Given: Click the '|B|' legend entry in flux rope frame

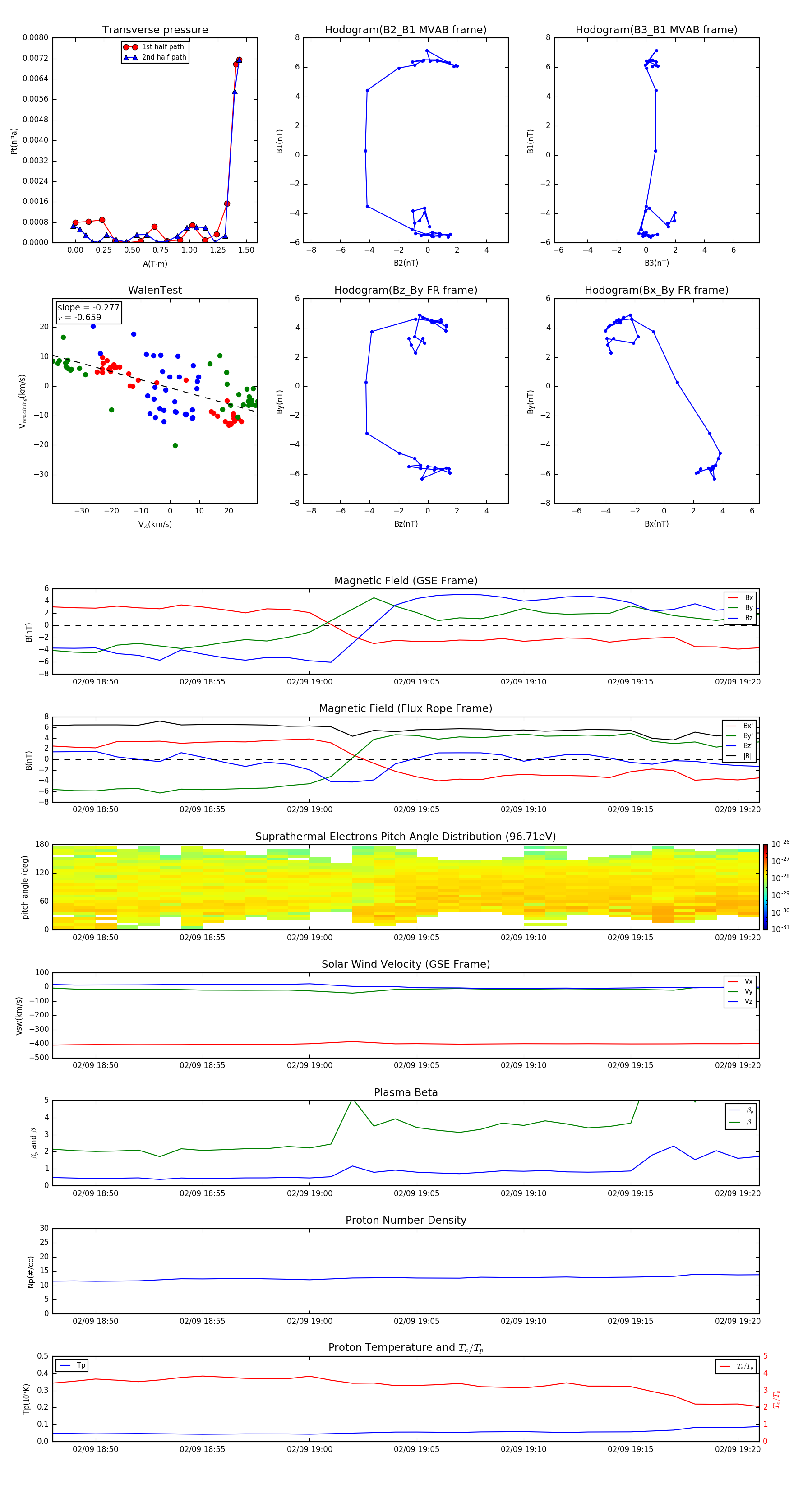Looking at the screenshot, I should click(740, 756).
